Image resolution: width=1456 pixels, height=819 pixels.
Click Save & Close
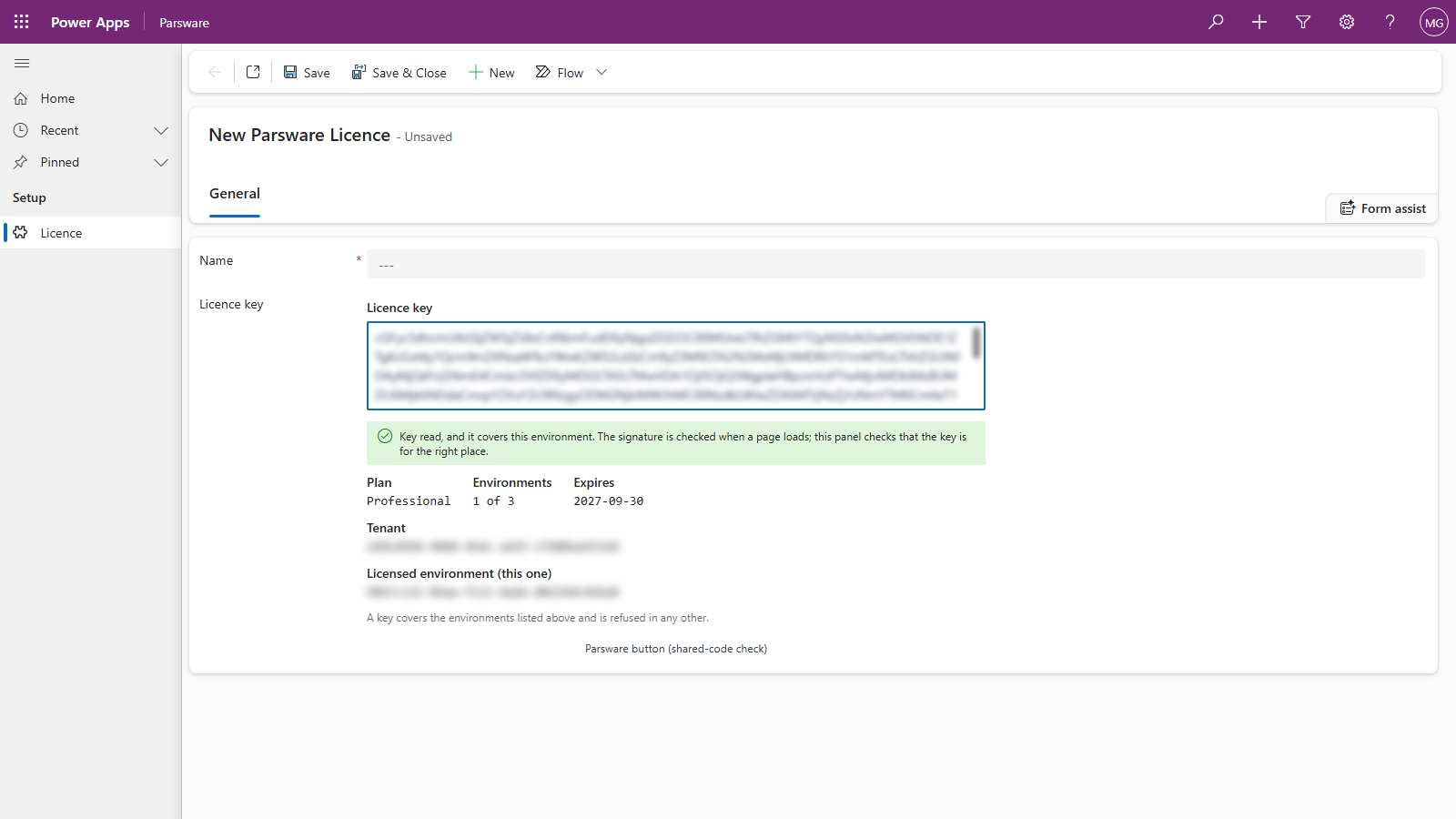point(399,72)
